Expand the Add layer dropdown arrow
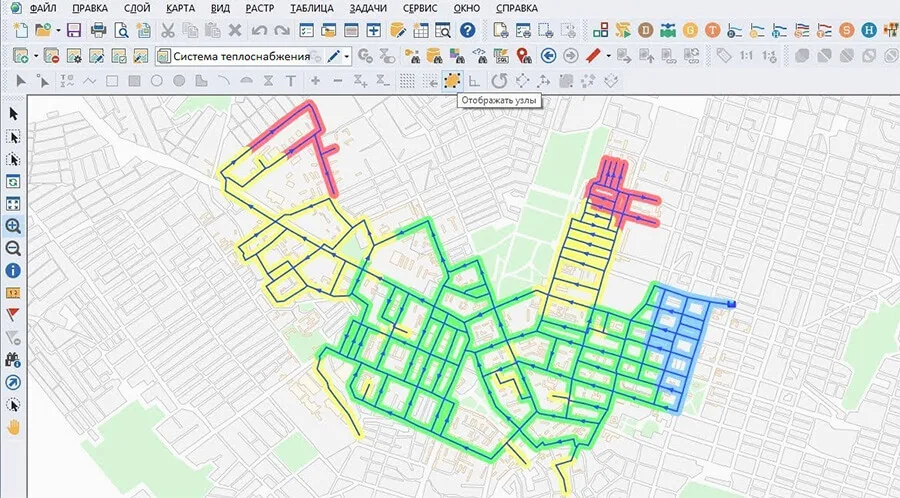This screenshot has width=900, height=498. (x=36, y=56)
